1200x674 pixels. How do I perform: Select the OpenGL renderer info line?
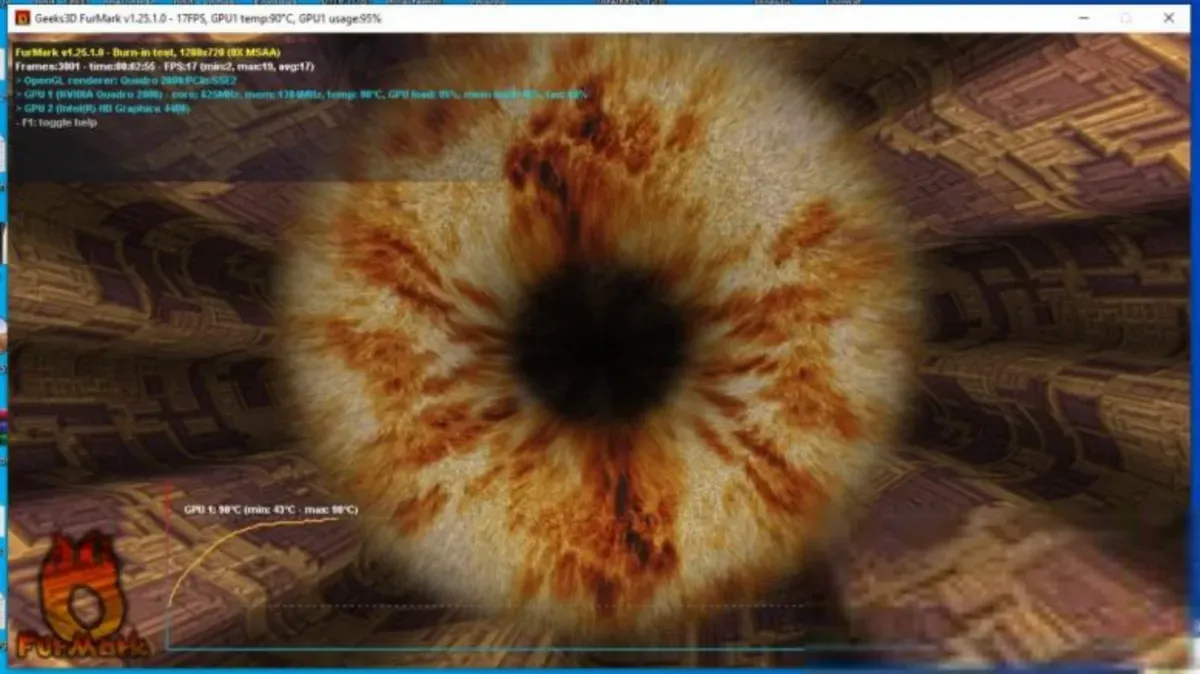point(125,80)
